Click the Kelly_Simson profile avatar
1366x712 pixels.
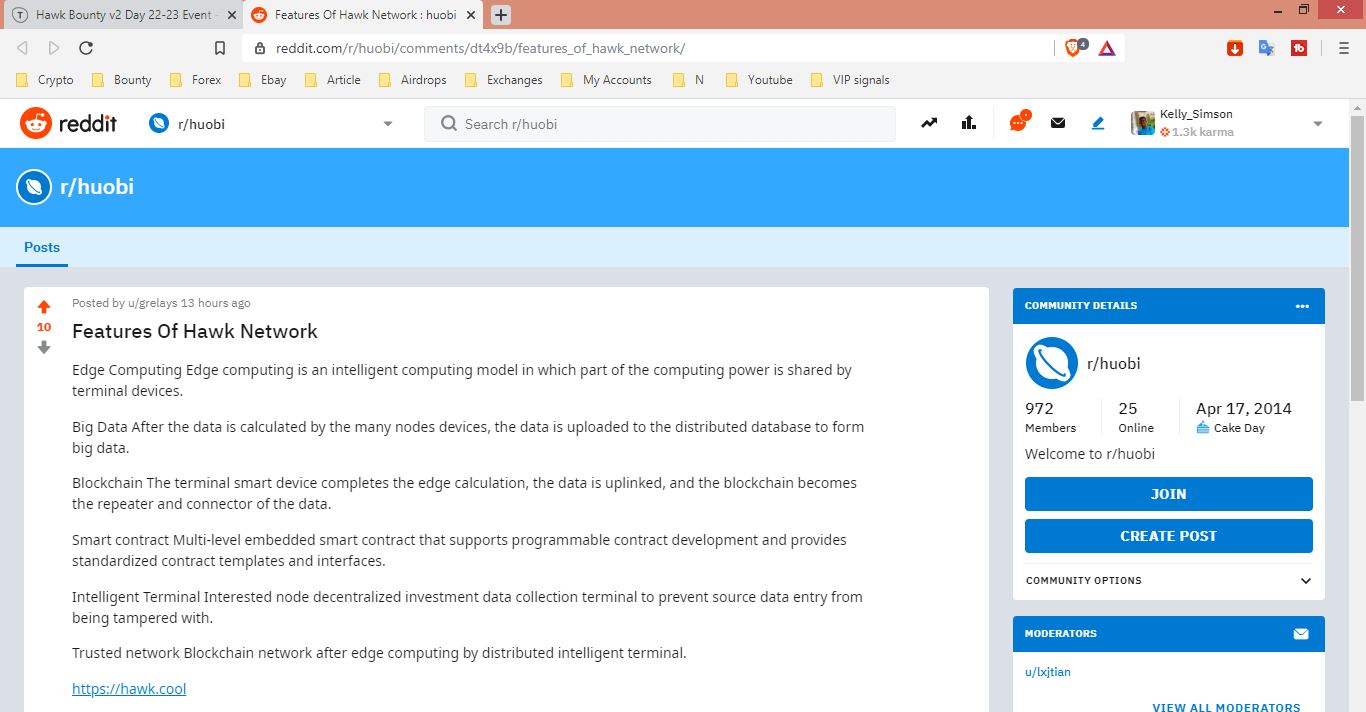[1143, 123]
